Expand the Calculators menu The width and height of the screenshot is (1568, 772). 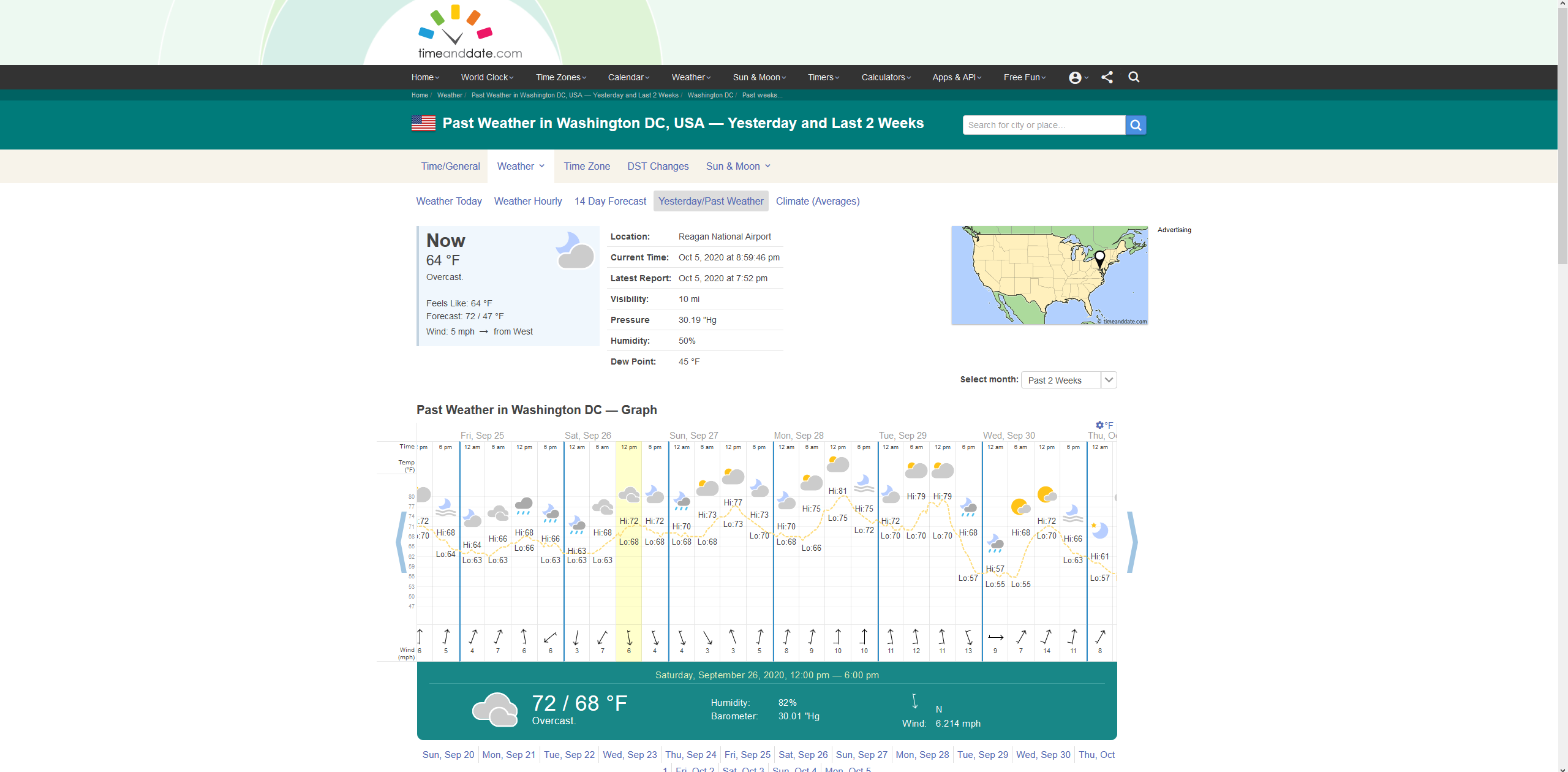[x=886, y=77]
